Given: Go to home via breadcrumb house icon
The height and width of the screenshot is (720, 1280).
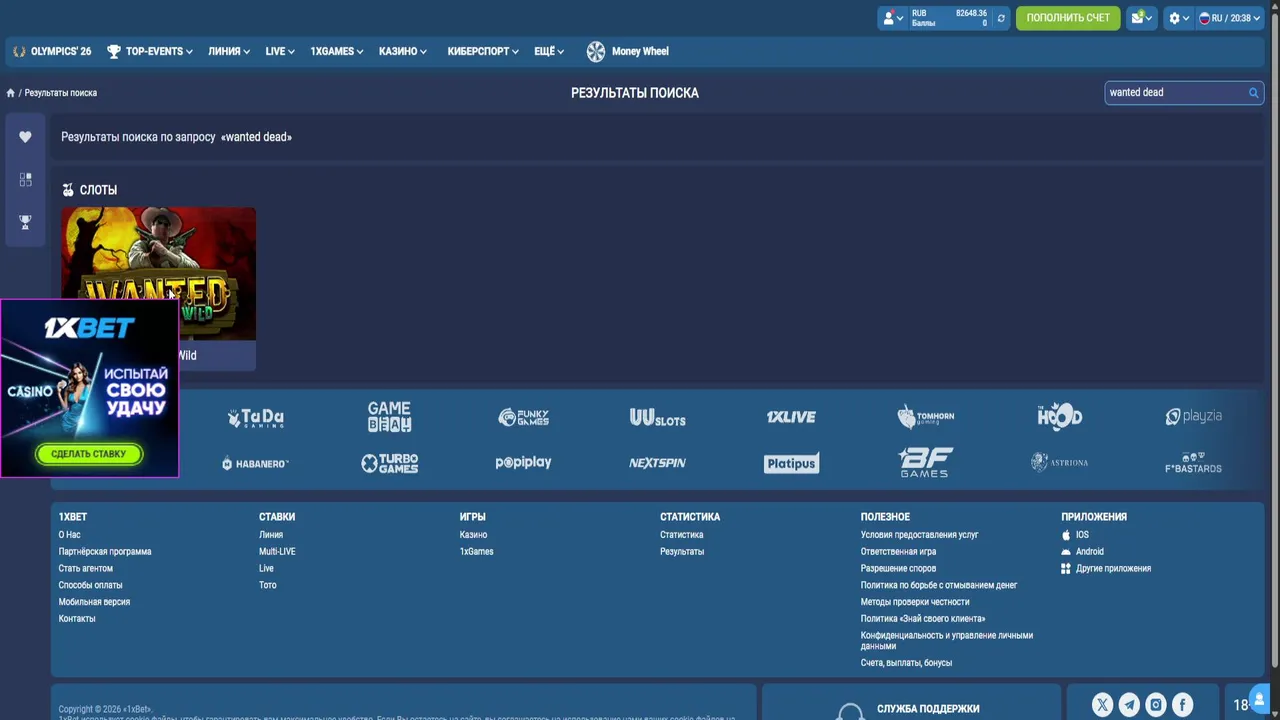Looking at the screenshot, I should (x=11, y=93).
